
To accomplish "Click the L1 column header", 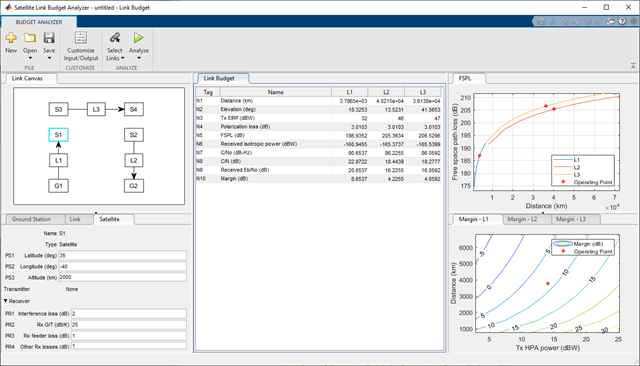I will coord(349,92).
